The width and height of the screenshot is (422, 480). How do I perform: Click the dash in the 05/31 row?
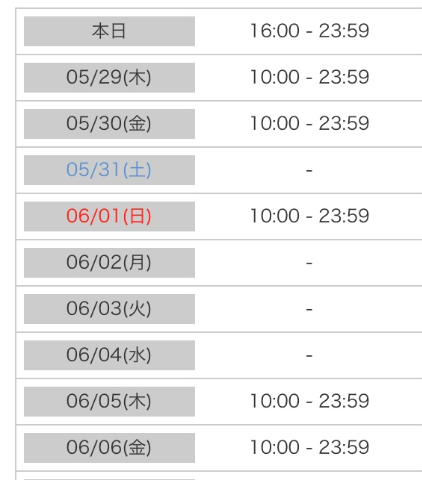tap(309, 170)
